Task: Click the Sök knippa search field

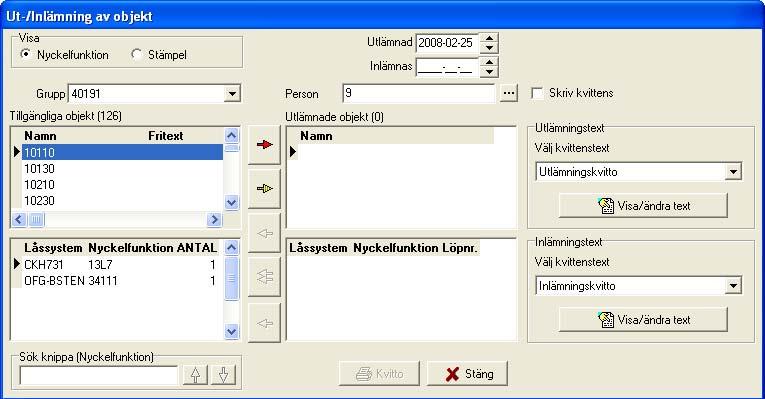Action: 99,375
